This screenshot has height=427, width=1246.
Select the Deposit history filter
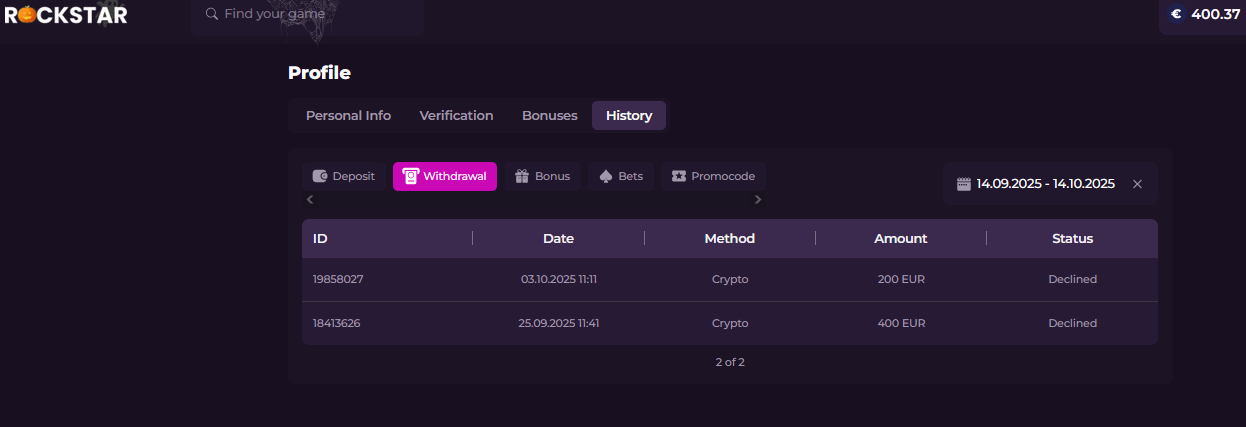343,177
